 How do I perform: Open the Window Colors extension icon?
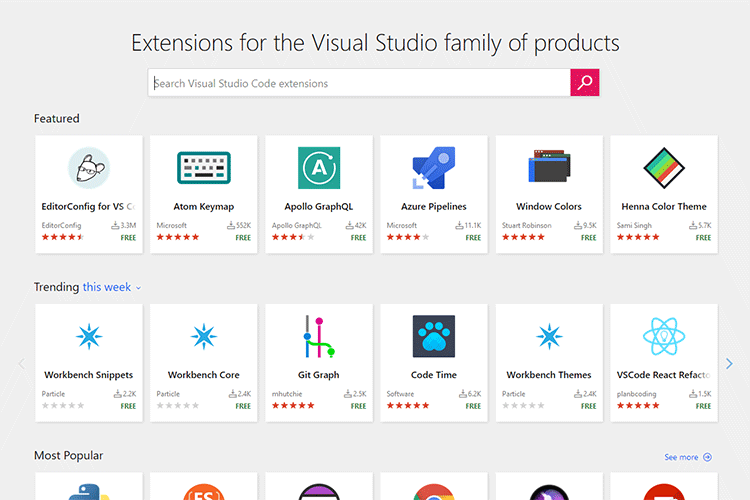tap(549, 168)
